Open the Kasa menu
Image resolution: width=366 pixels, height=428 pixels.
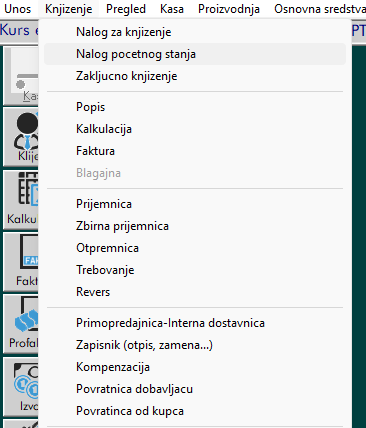click(x=172, y=9)
